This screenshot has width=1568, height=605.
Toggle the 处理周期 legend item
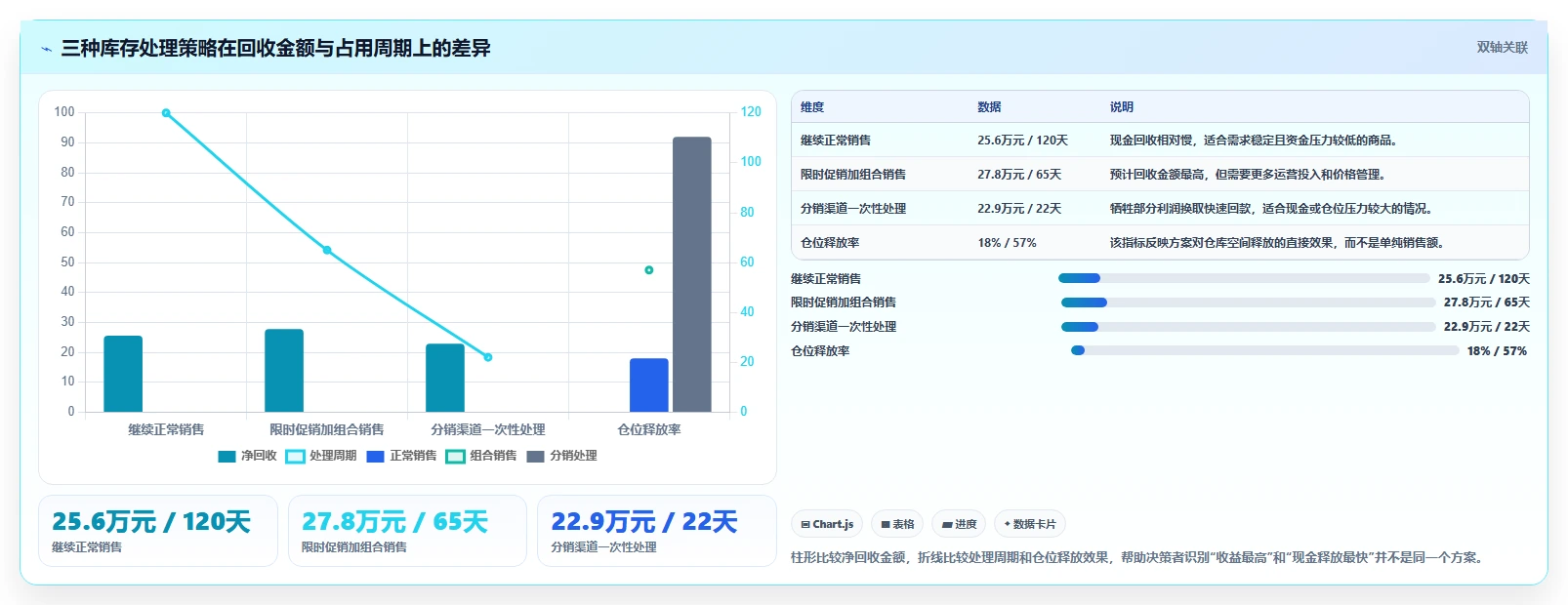coord(321,456)
